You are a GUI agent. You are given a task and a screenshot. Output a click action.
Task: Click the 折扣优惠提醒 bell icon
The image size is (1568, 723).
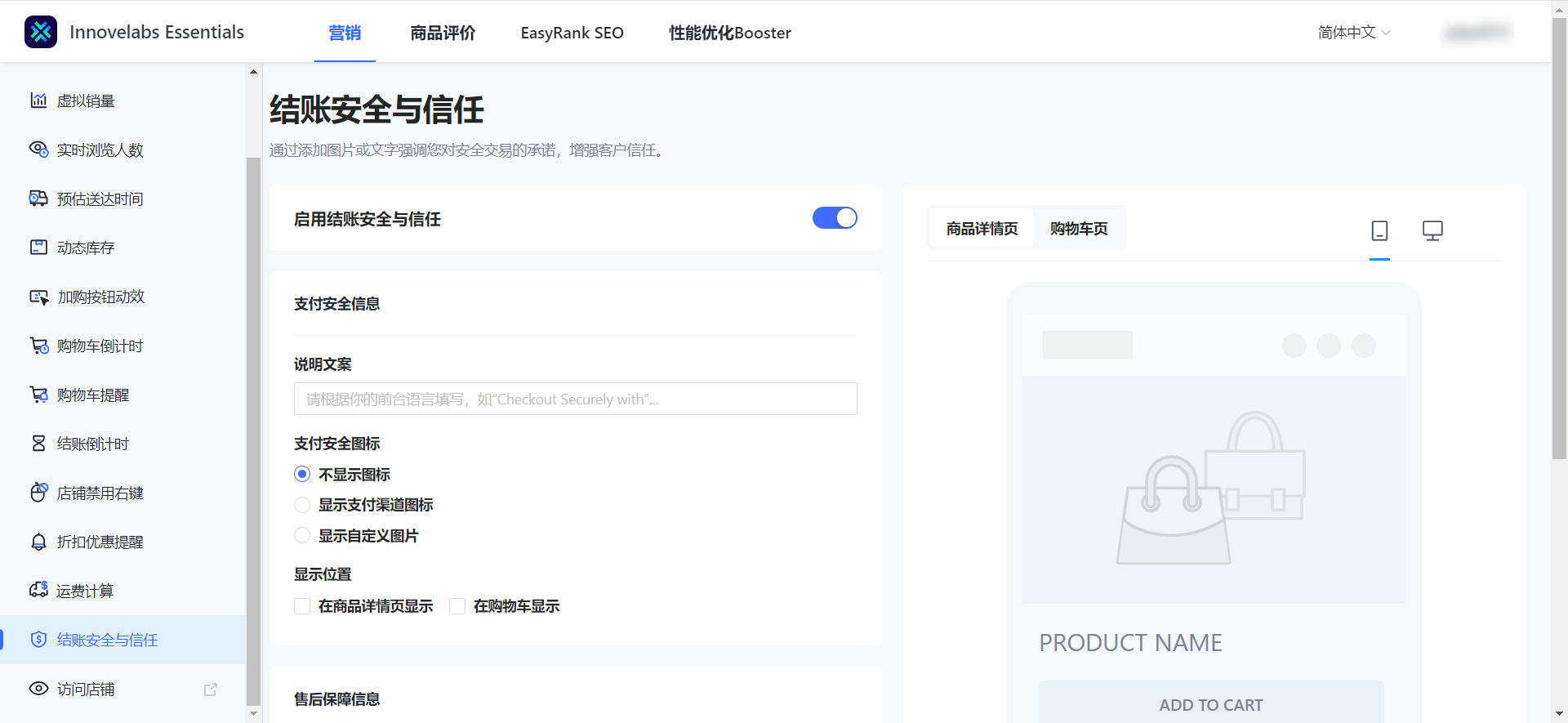click(38, 542)
